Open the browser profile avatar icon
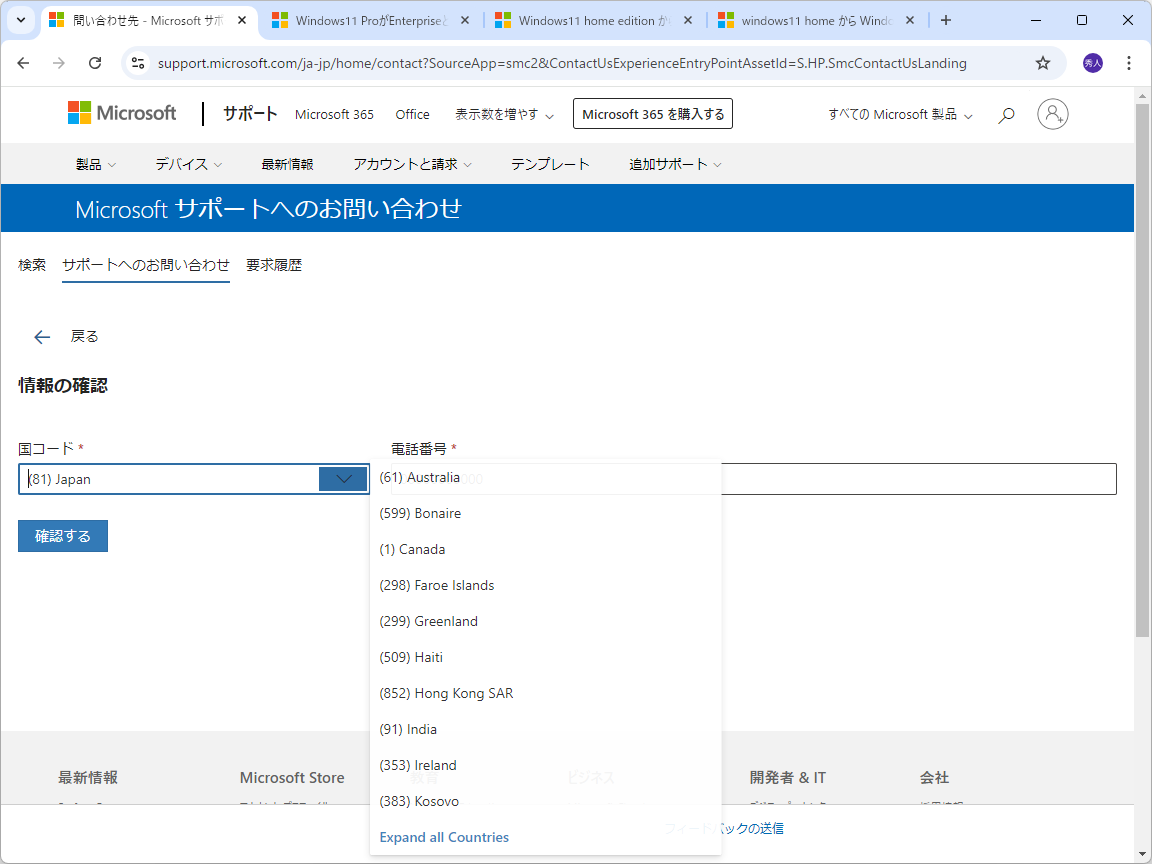The width and height of the screenshot is (1152, 864). coord(1092,62)
